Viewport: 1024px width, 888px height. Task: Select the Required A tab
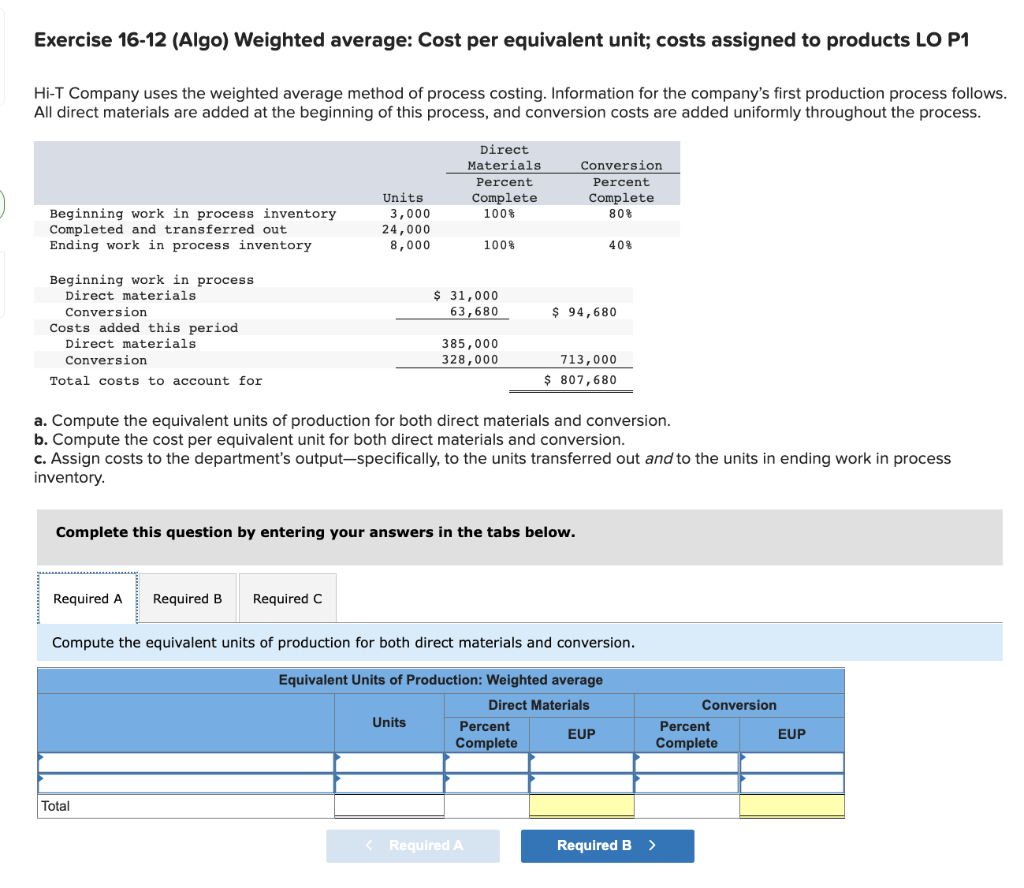[87, 598]
